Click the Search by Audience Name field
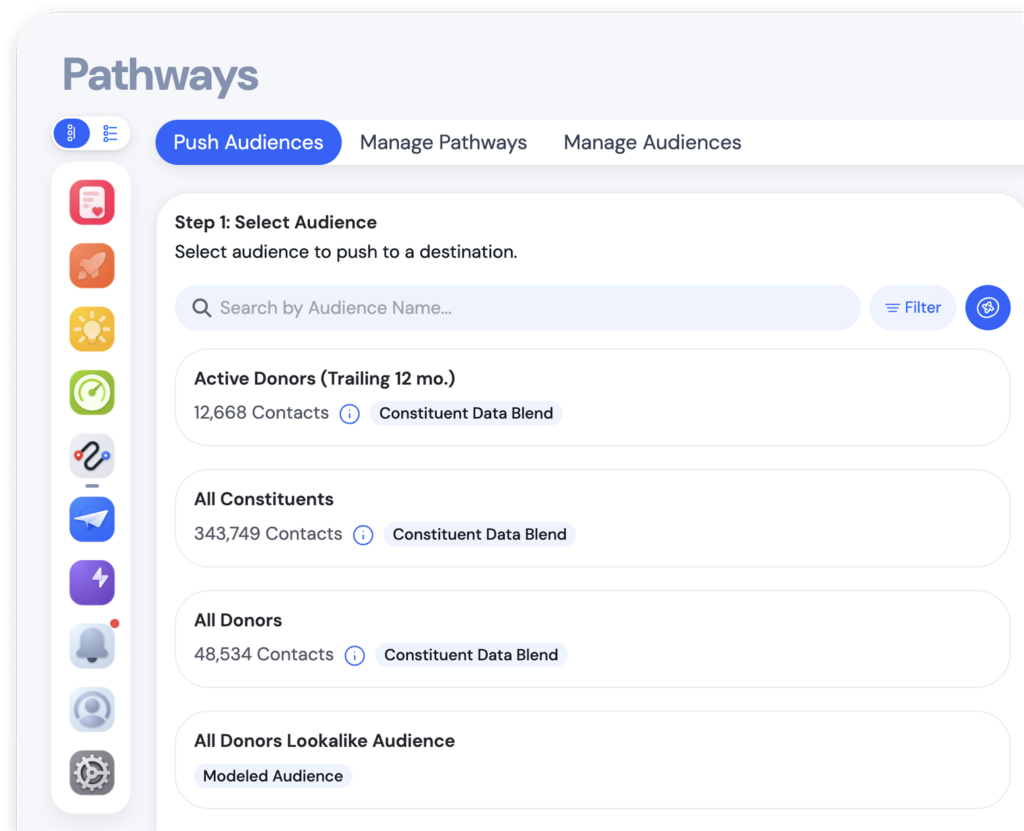1024x831 pixels. [x=517, y=308]
